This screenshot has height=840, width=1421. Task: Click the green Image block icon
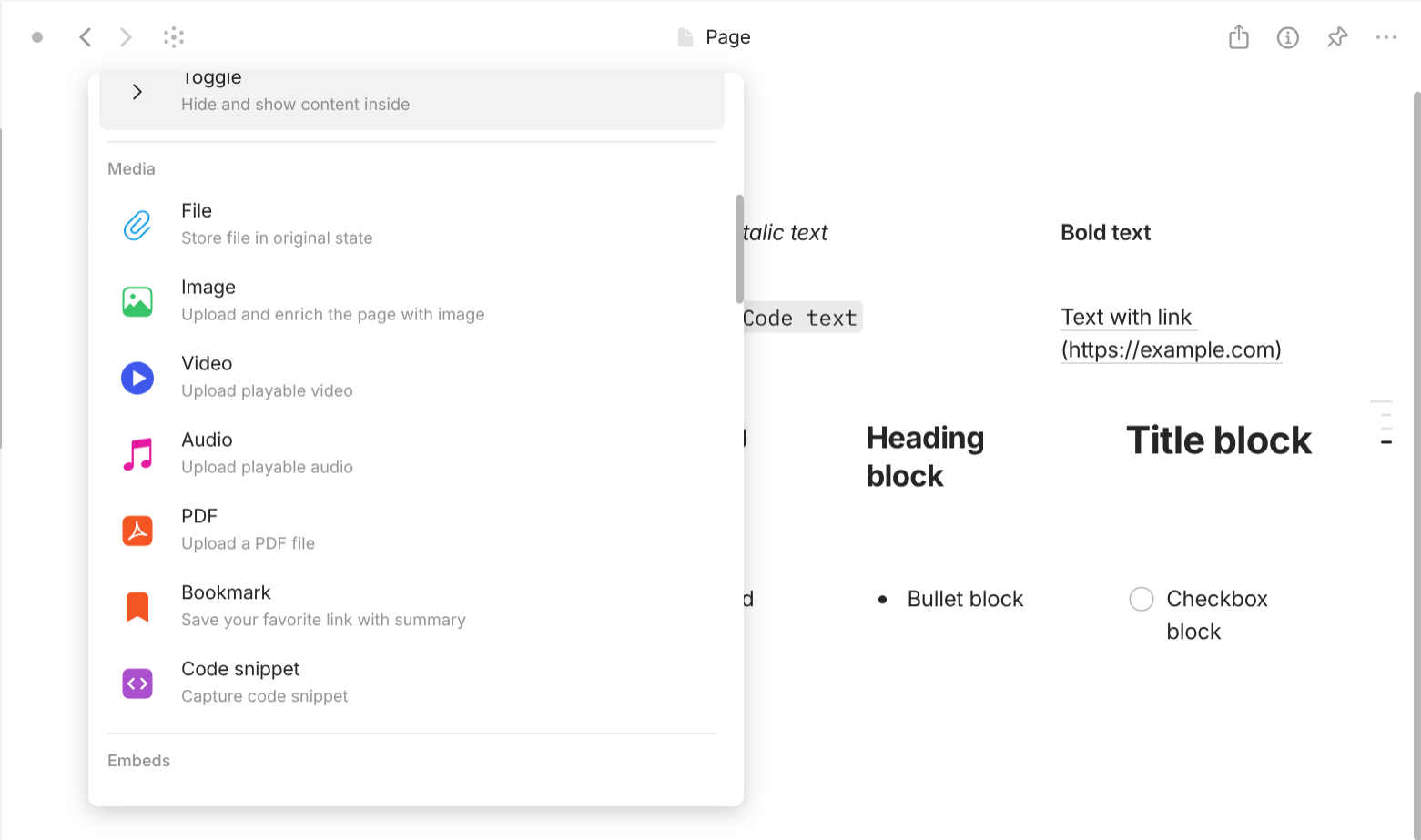click(x=137, y=301)
